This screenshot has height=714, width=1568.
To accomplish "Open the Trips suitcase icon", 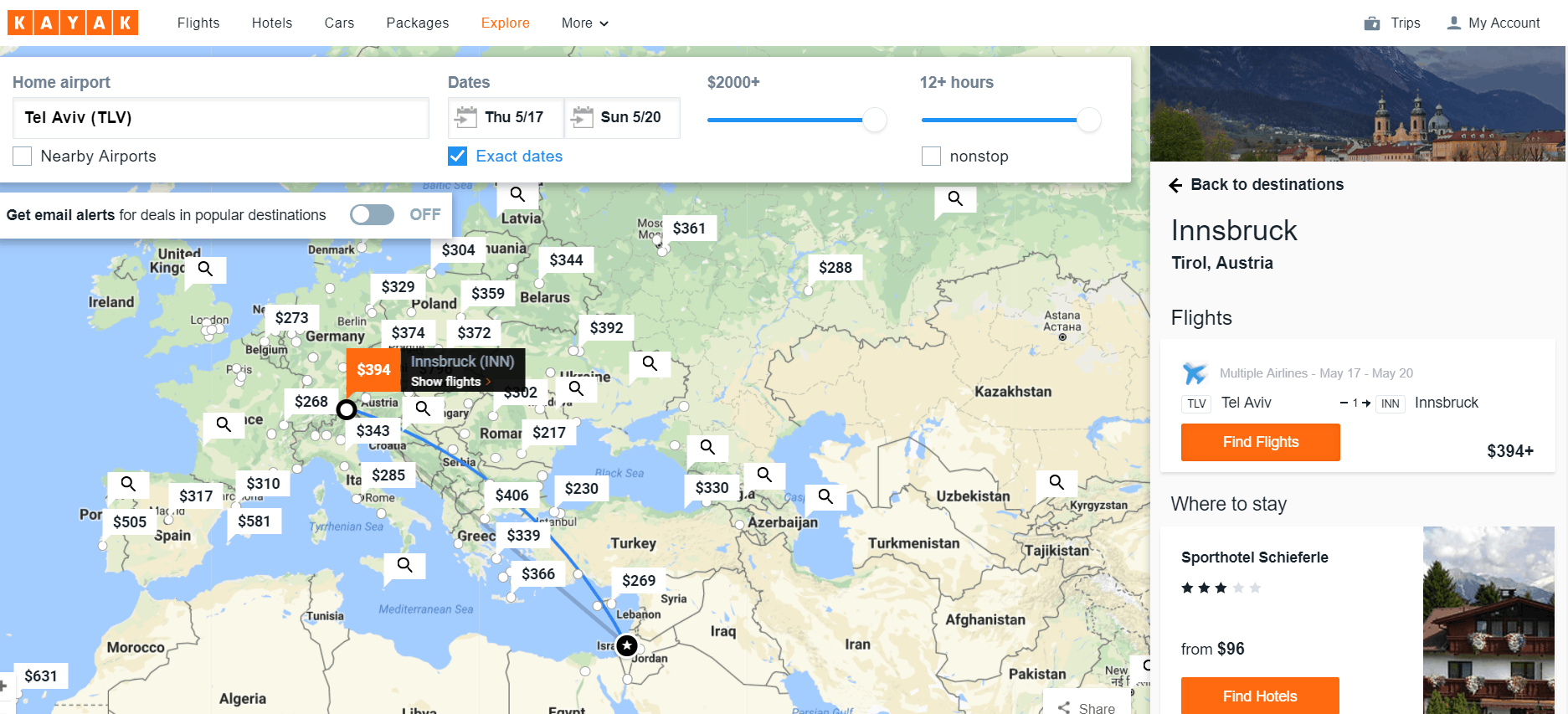I will tap(1371, 23).
